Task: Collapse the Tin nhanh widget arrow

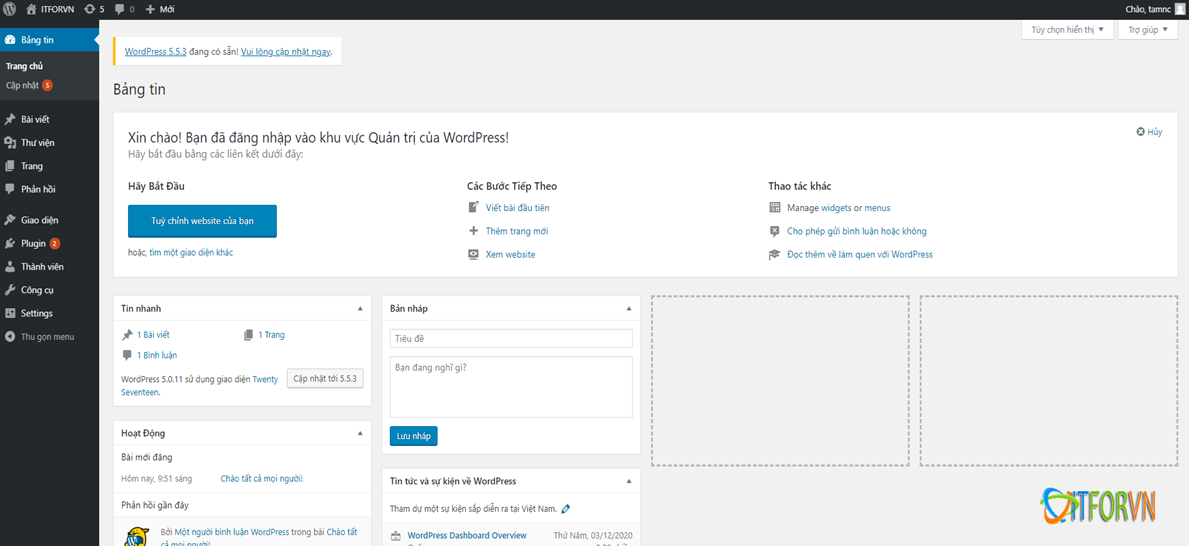Action: (x=360, y=309)
